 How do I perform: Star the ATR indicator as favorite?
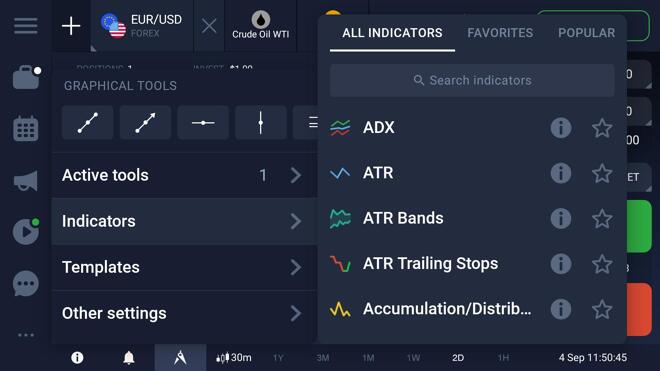coord(602,173)
